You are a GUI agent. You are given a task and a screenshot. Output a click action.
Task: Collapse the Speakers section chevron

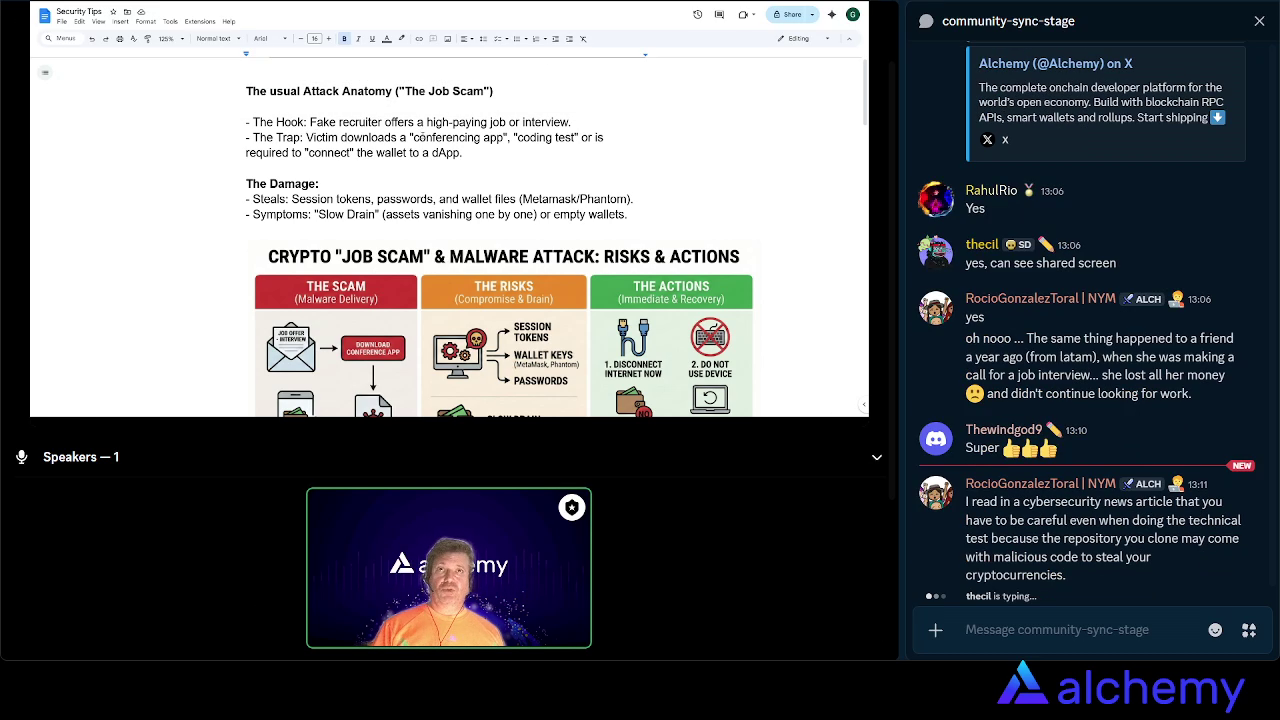(877, 457)
